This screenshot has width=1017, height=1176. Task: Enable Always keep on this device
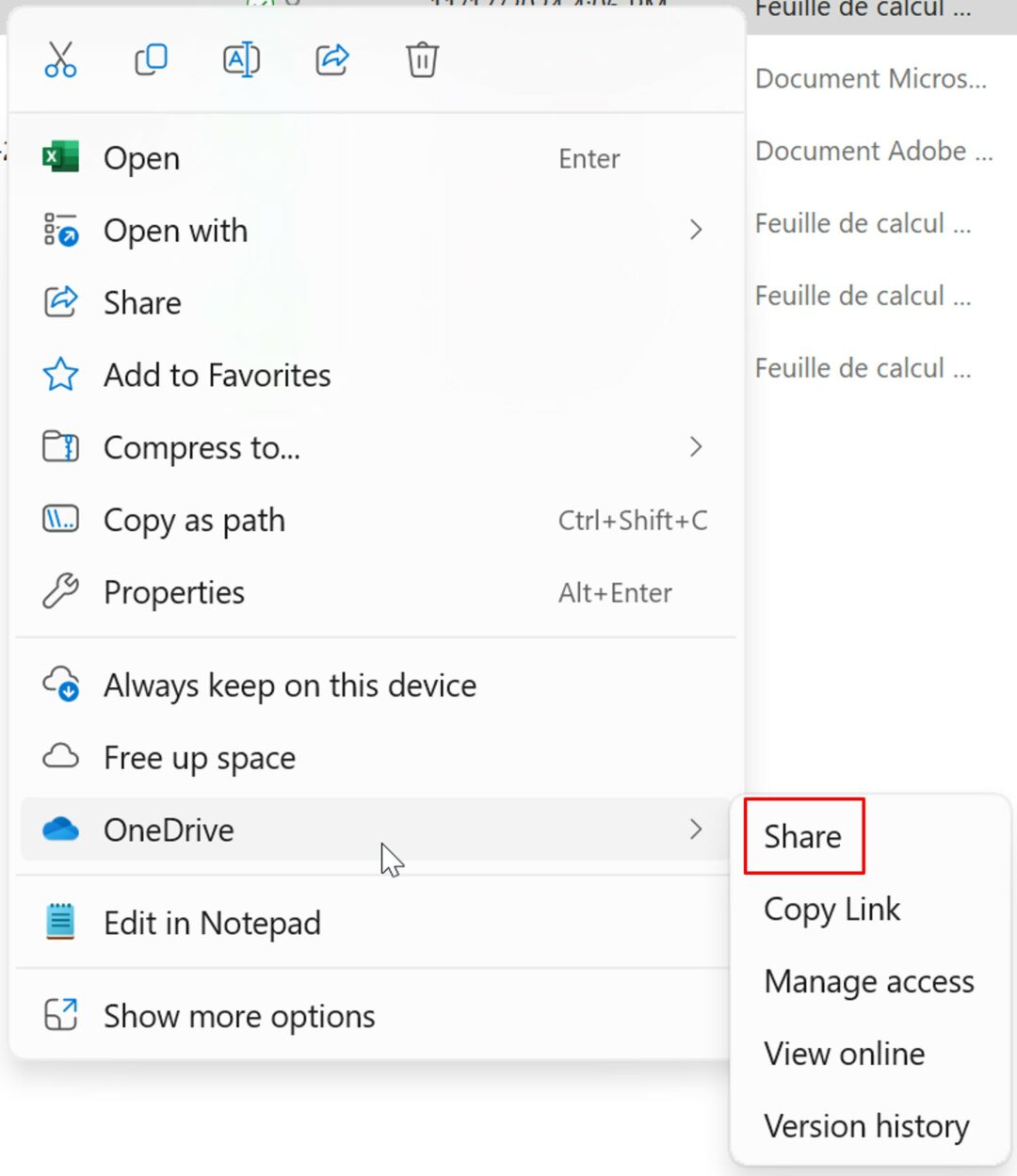(x=289, y=685)
